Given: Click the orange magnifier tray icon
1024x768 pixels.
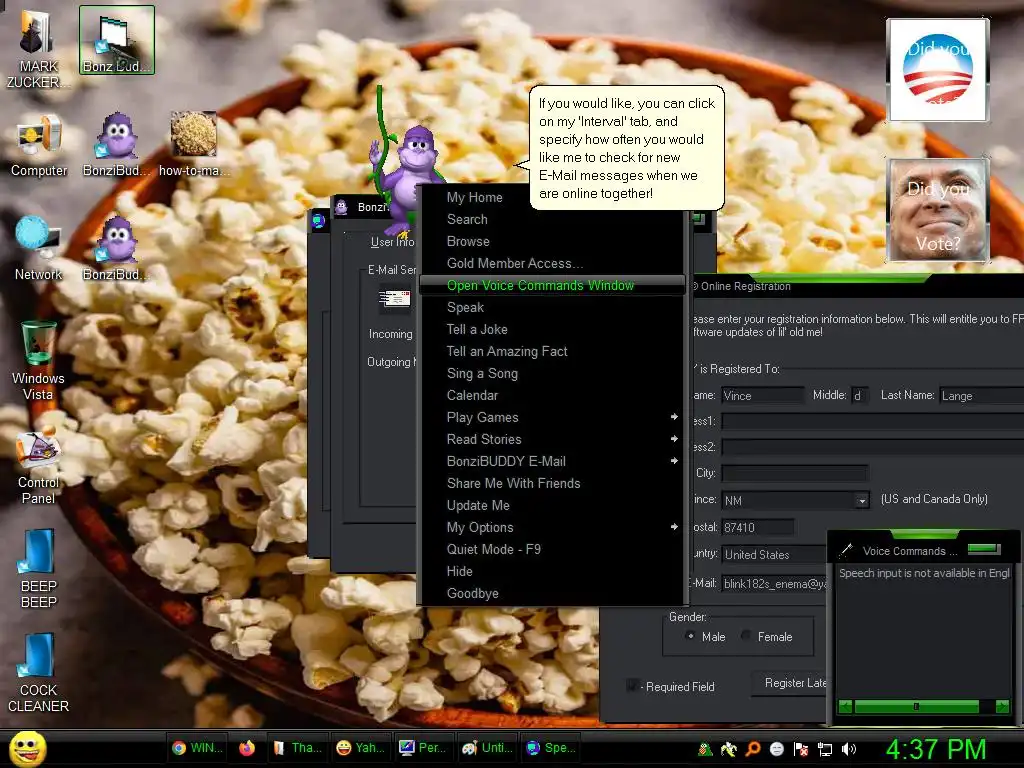Looking at the screenshot, I should (x=752, y=749).
